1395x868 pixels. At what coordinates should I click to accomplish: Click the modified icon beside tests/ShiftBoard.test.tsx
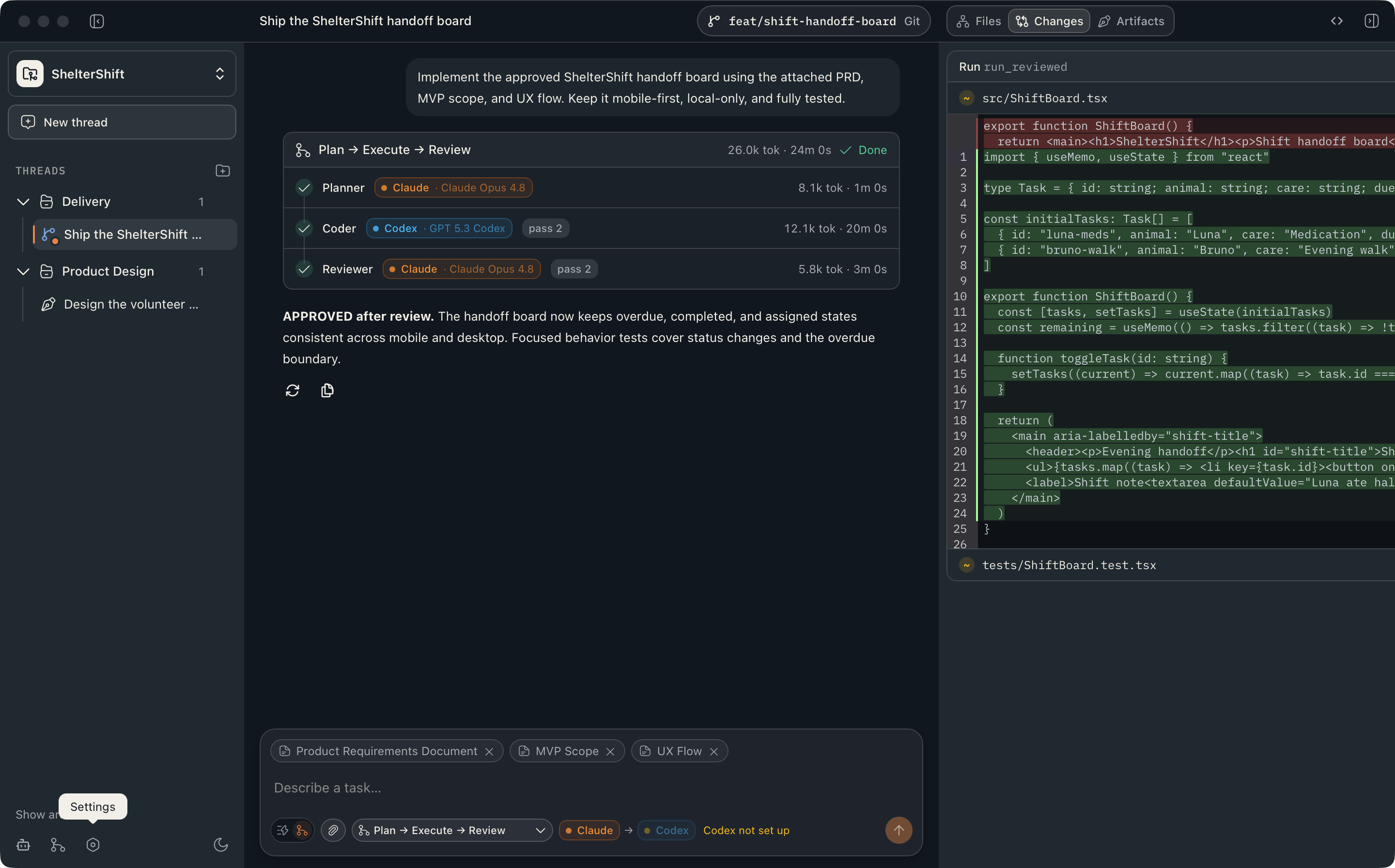pos(967,565)
